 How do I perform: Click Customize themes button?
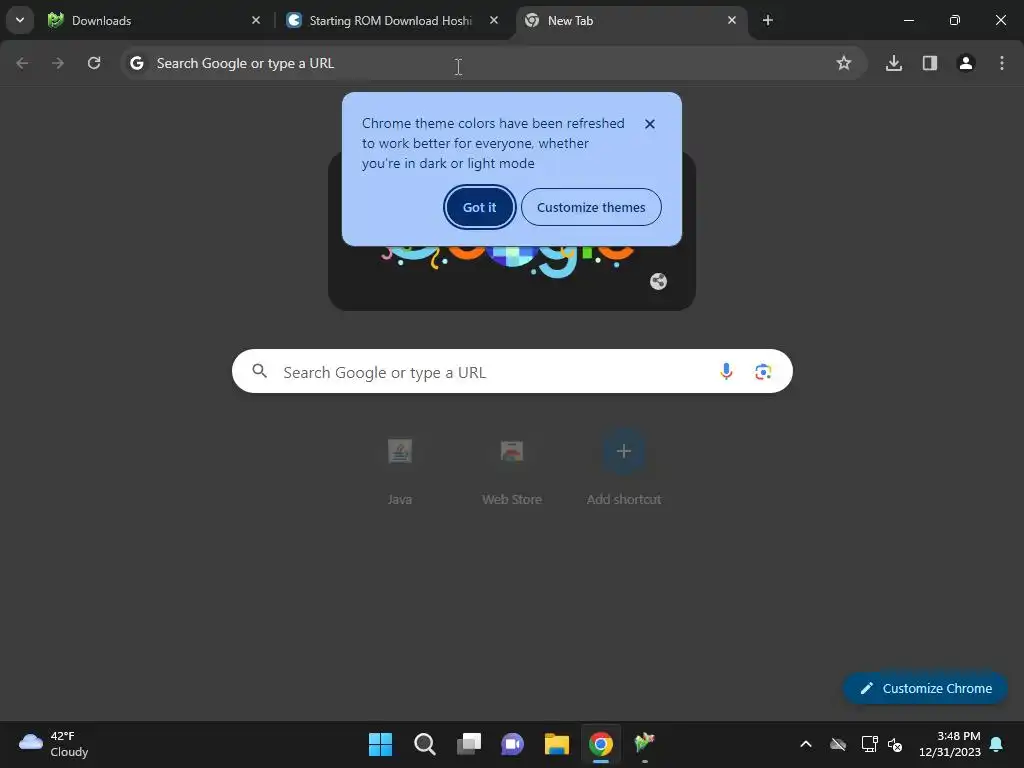(591, 207)
